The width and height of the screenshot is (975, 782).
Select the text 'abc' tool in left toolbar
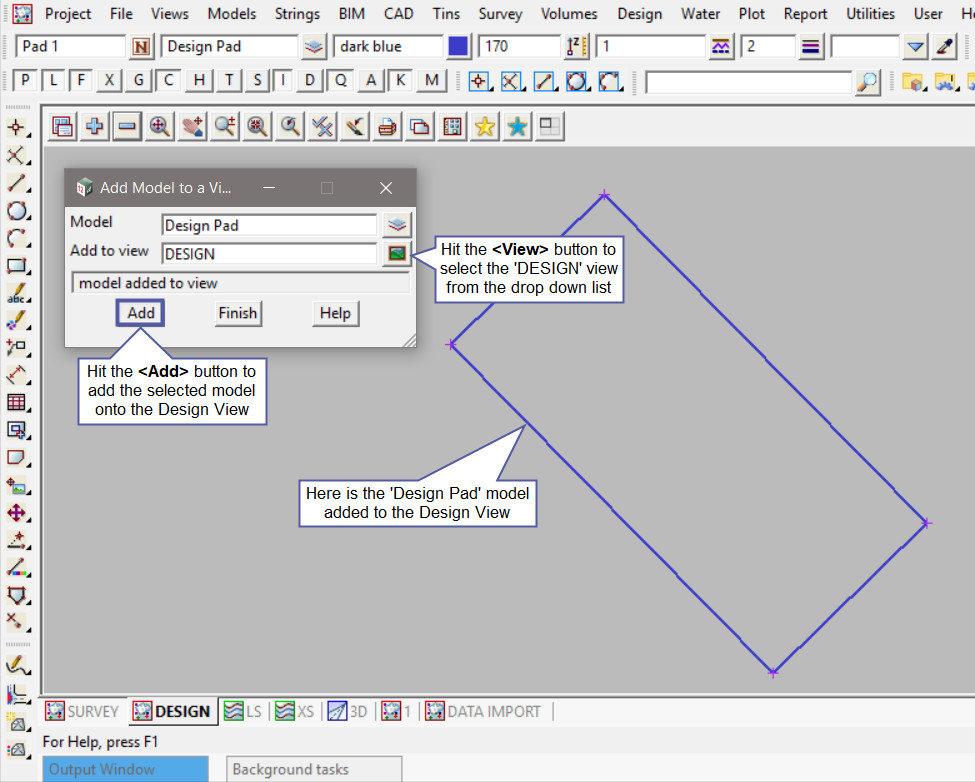(16, 293)
